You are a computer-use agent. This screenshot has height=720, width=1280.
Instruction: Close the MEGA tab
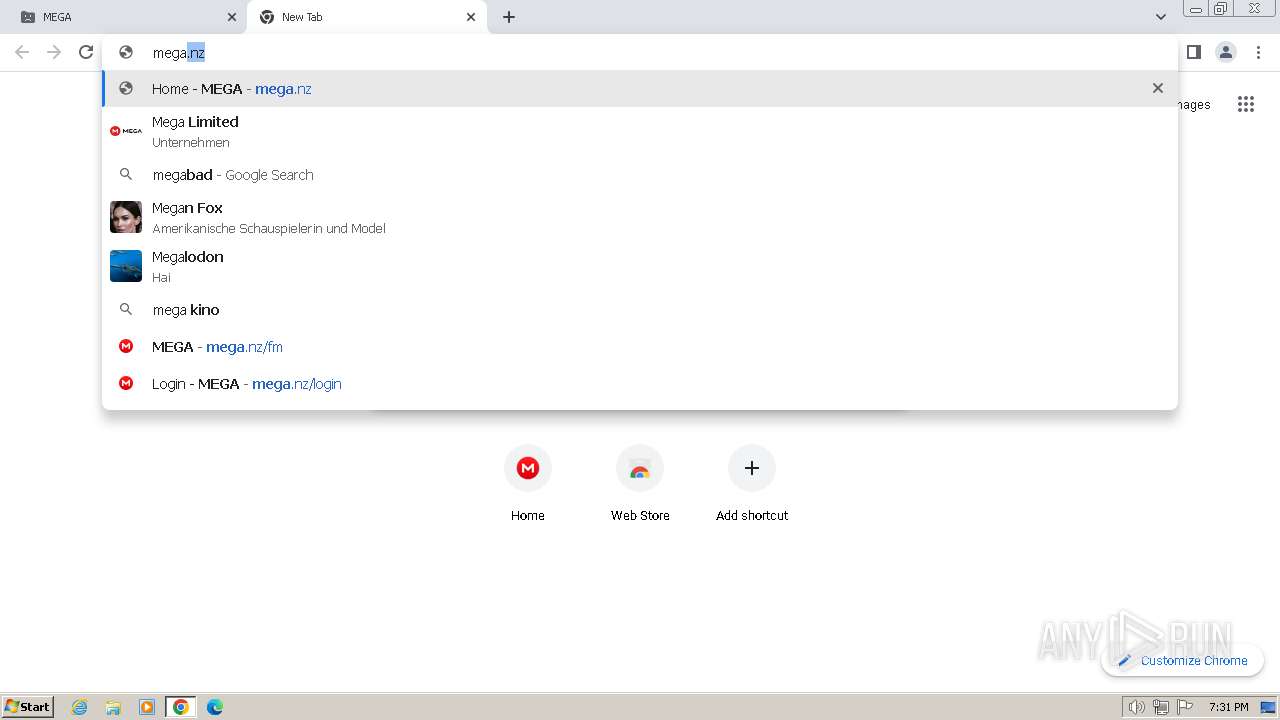click(x=232, y=17)
